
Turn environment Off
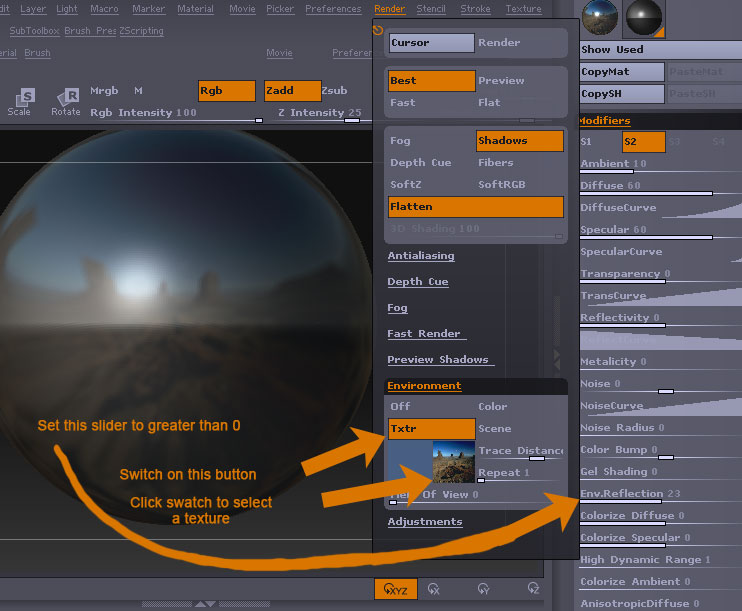pos(400,406)
